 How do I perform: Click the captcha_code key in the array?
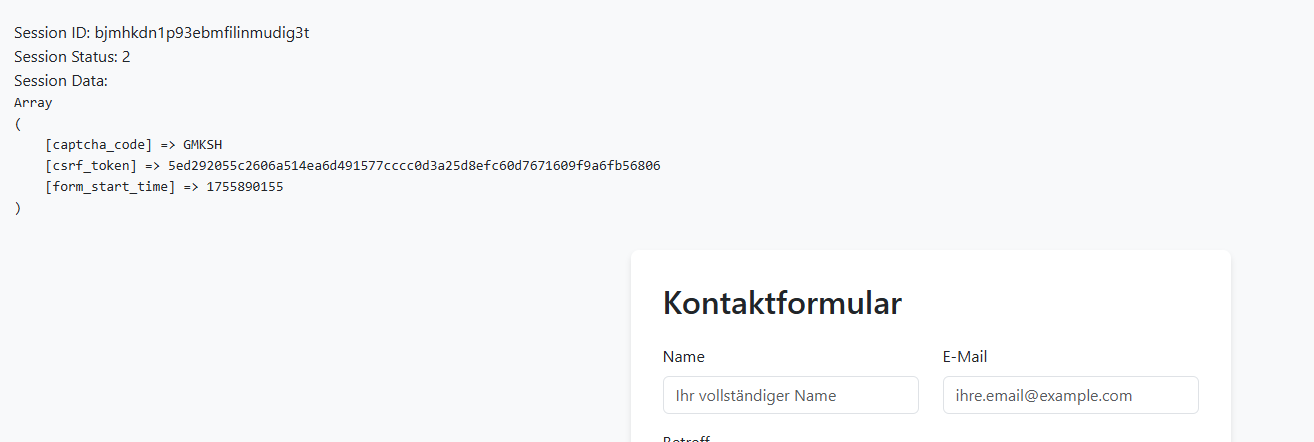[99, 144]
